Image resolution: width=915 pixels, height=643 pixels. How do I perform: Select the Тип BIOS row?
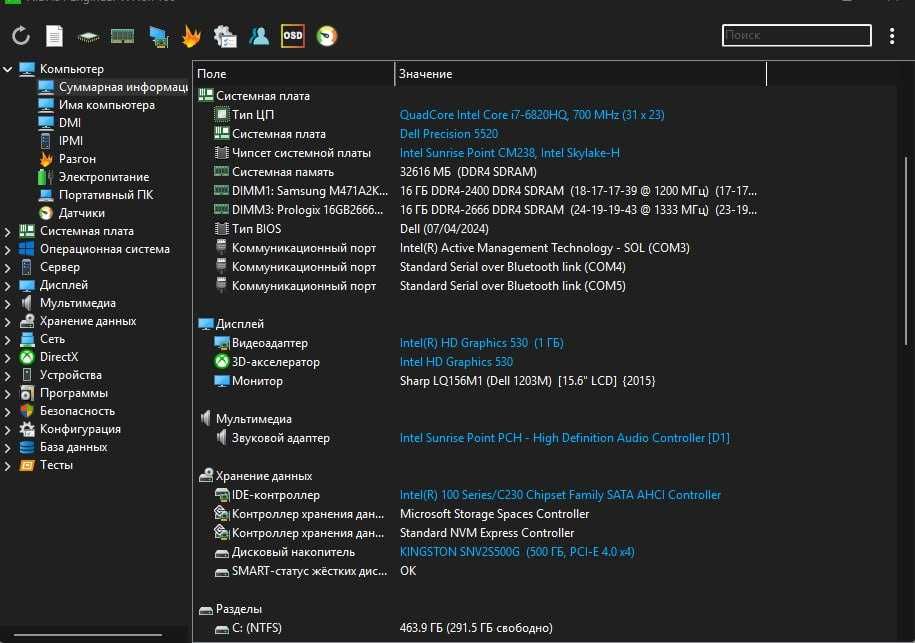(479, 229)
